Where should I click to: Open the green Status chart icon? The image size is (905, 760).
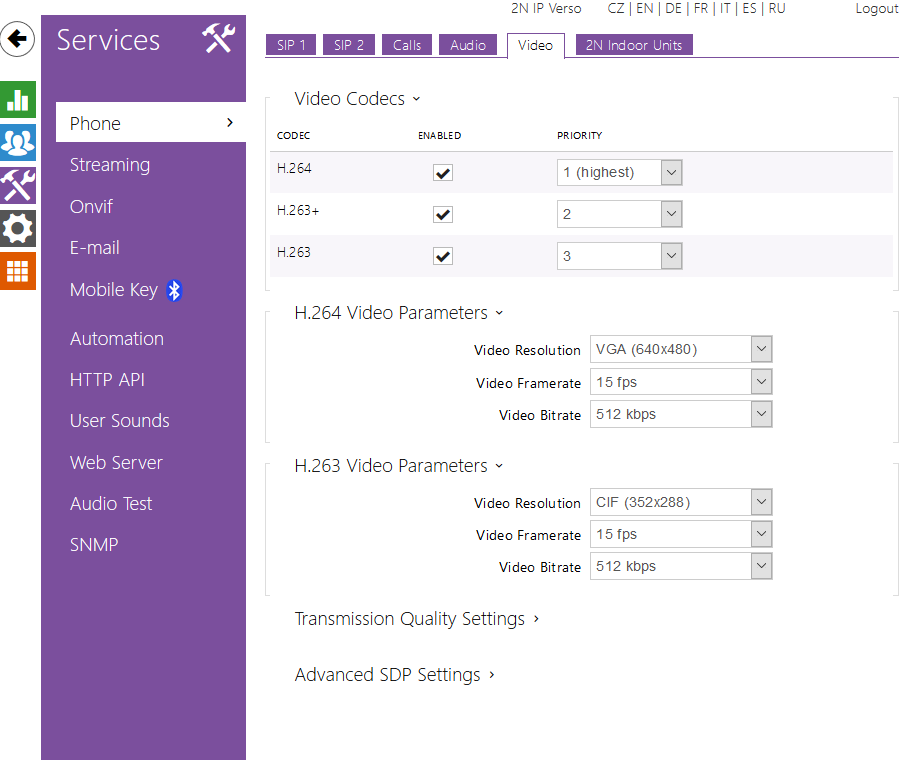[x=18, y=100]
